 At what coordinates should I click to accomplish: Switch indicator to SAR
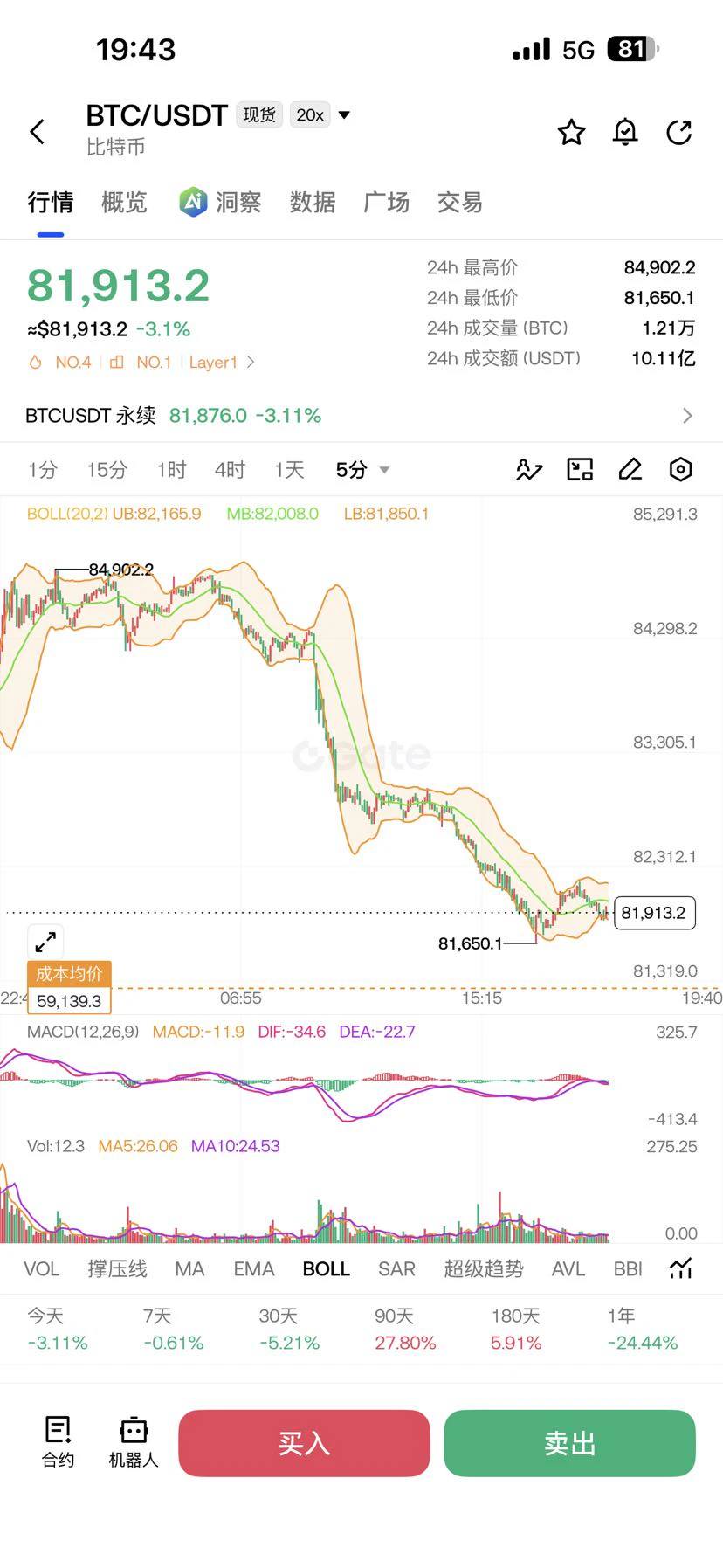396,1269
